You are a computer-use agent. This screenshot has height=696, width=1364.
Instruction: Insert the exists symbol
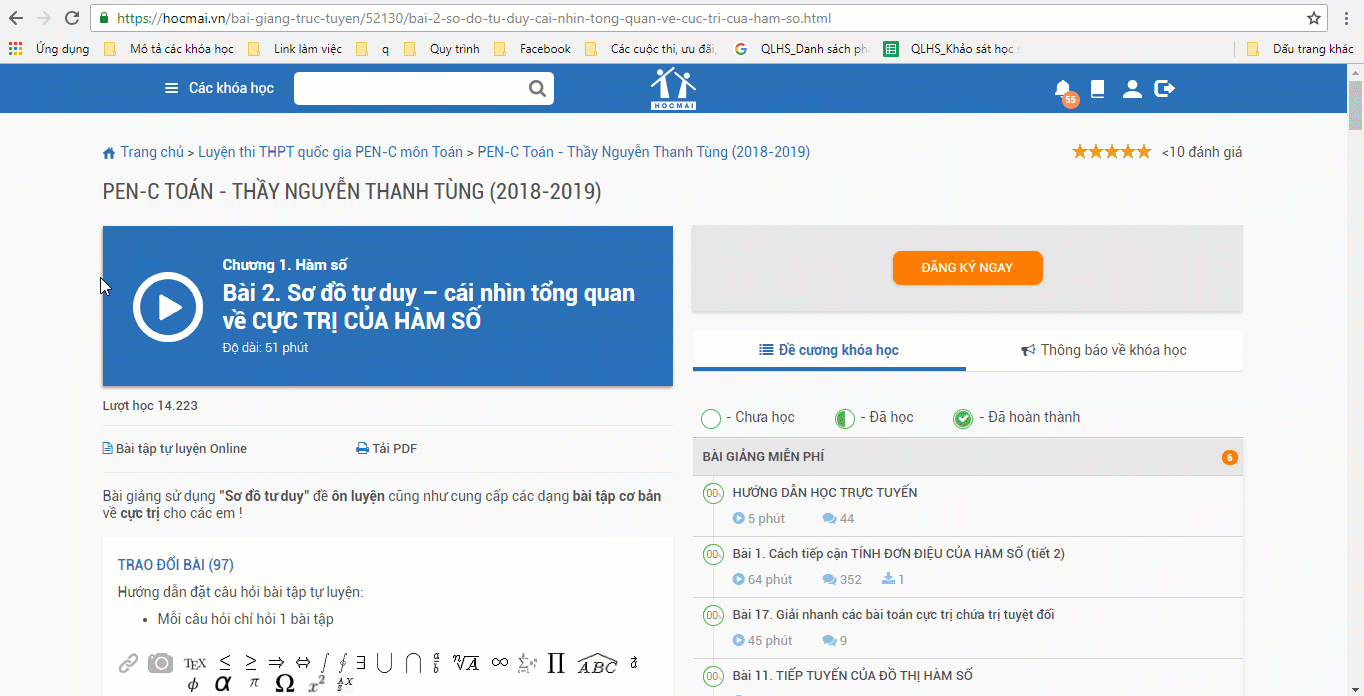click(360, 663)
